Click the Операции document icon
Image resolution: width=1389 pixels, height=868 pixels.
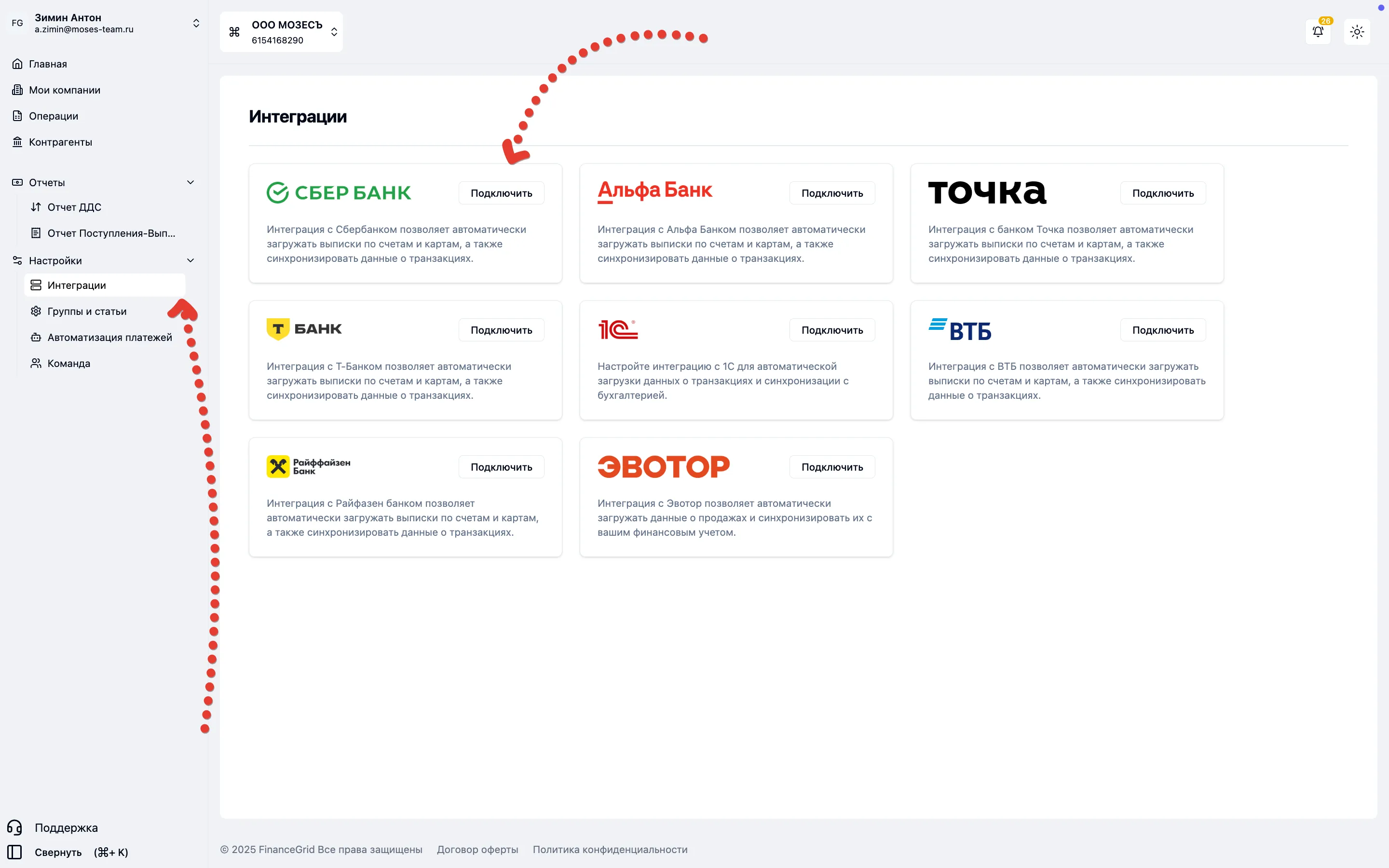[x=18, y=116]
